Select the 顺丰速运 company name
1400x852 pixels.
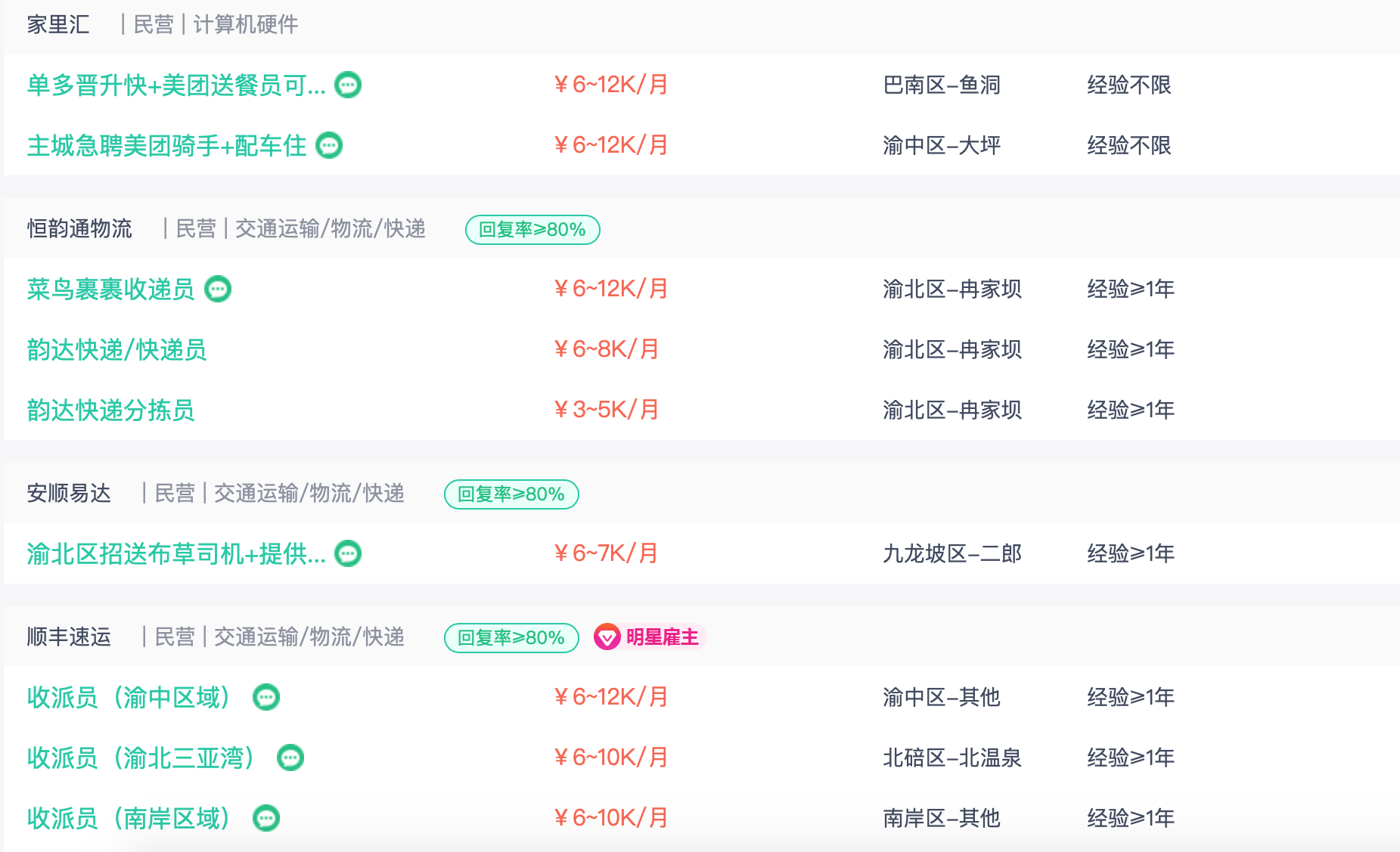click(69, 637)
